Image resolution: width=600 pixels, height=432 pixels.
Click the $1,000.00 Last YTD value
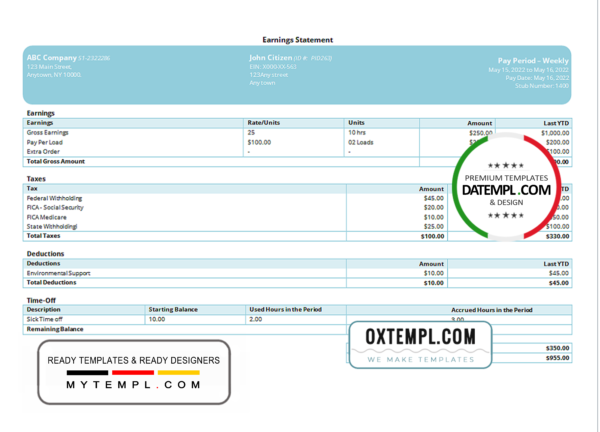coord(555,133)
